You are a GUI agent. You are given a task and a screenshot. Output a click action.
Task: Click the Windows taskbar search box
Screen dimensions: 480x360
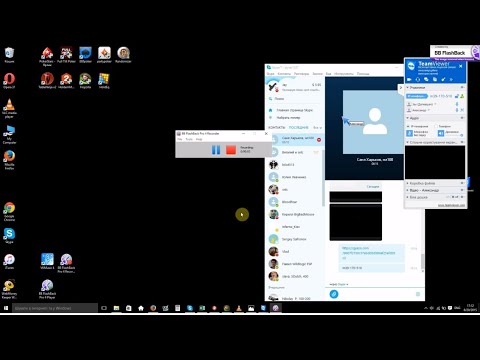click(x=55, y=308)
